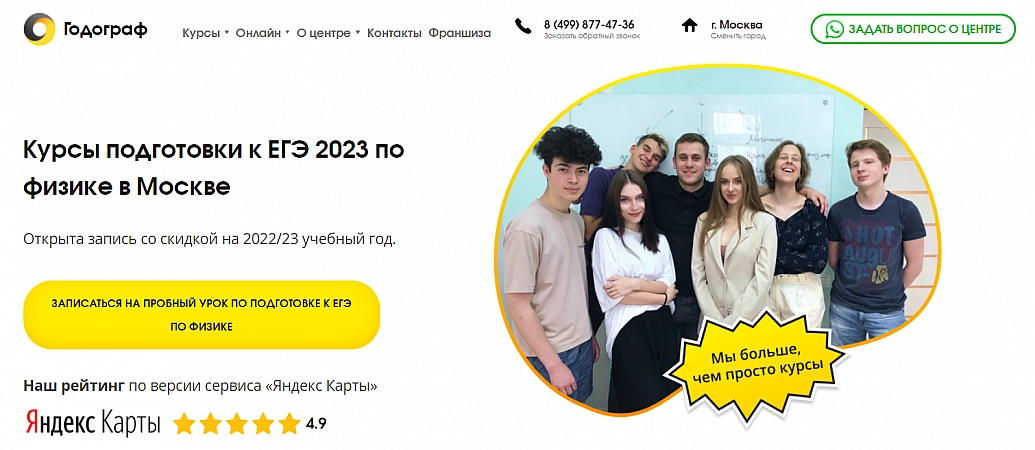1035x450 pixels.
Task: Click the house icon near Москва
Action: pyautogui.click(x=689, y=26)
